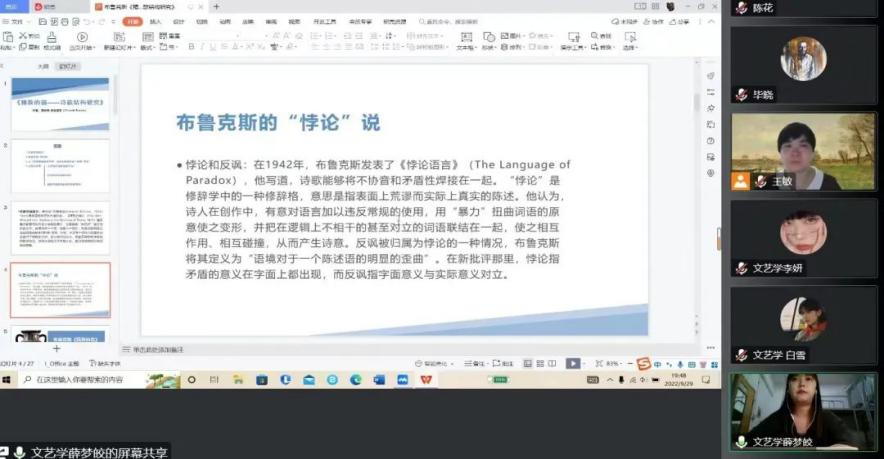
Task: Open the 新建幻灯片 new slide dropdown
Action: 118,47
